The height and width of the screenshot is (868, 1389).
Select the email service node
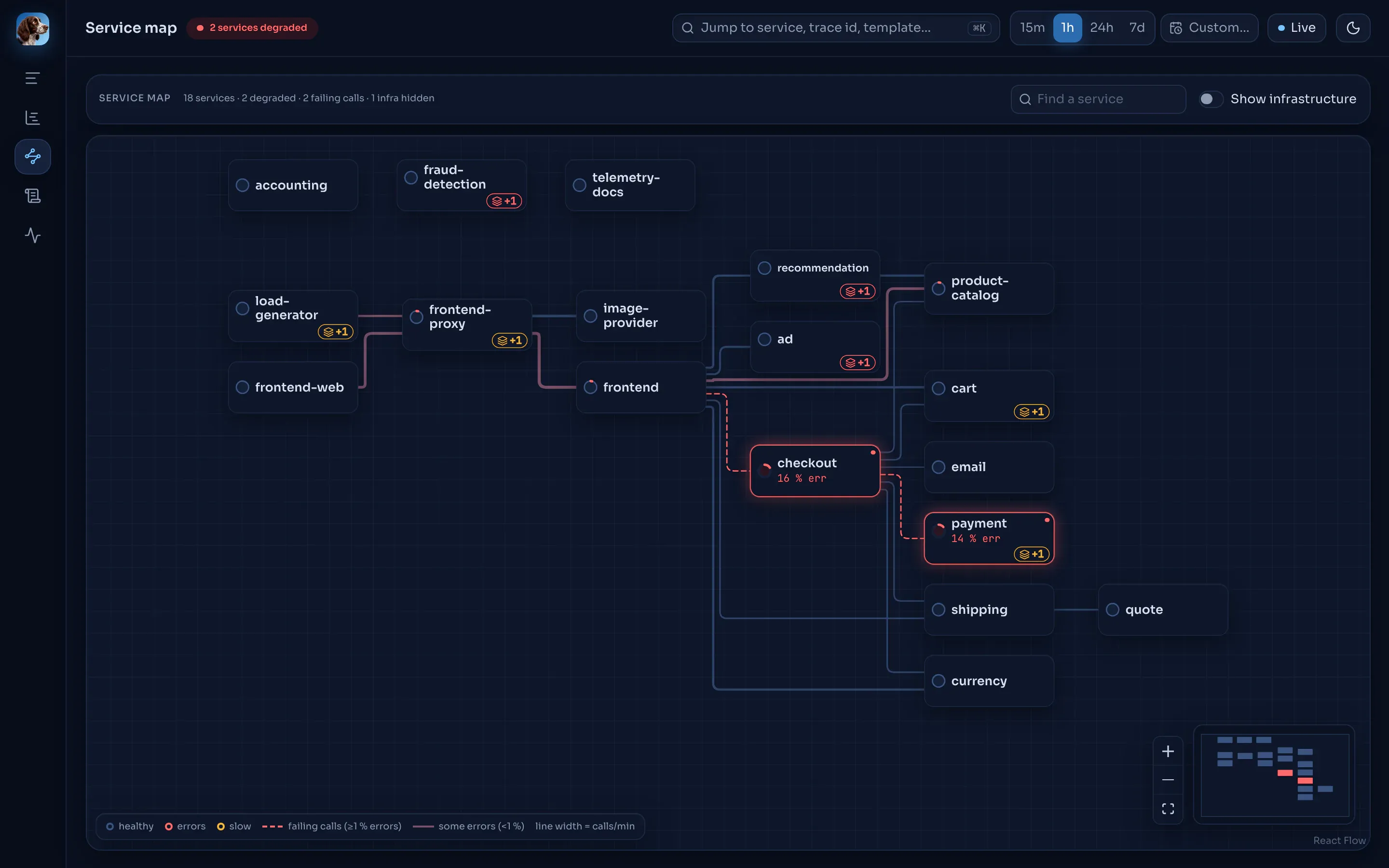[x=988, y=467]
